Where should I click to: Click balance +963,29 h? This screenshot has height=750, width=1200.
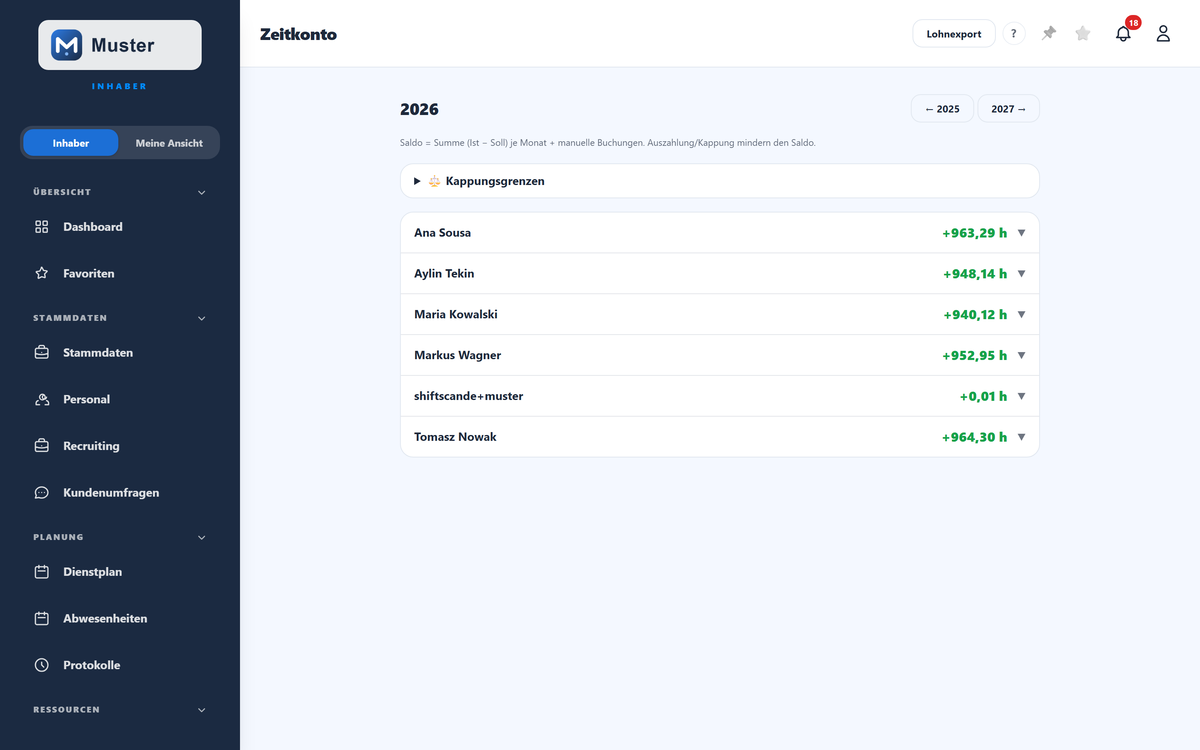(974, 233)
